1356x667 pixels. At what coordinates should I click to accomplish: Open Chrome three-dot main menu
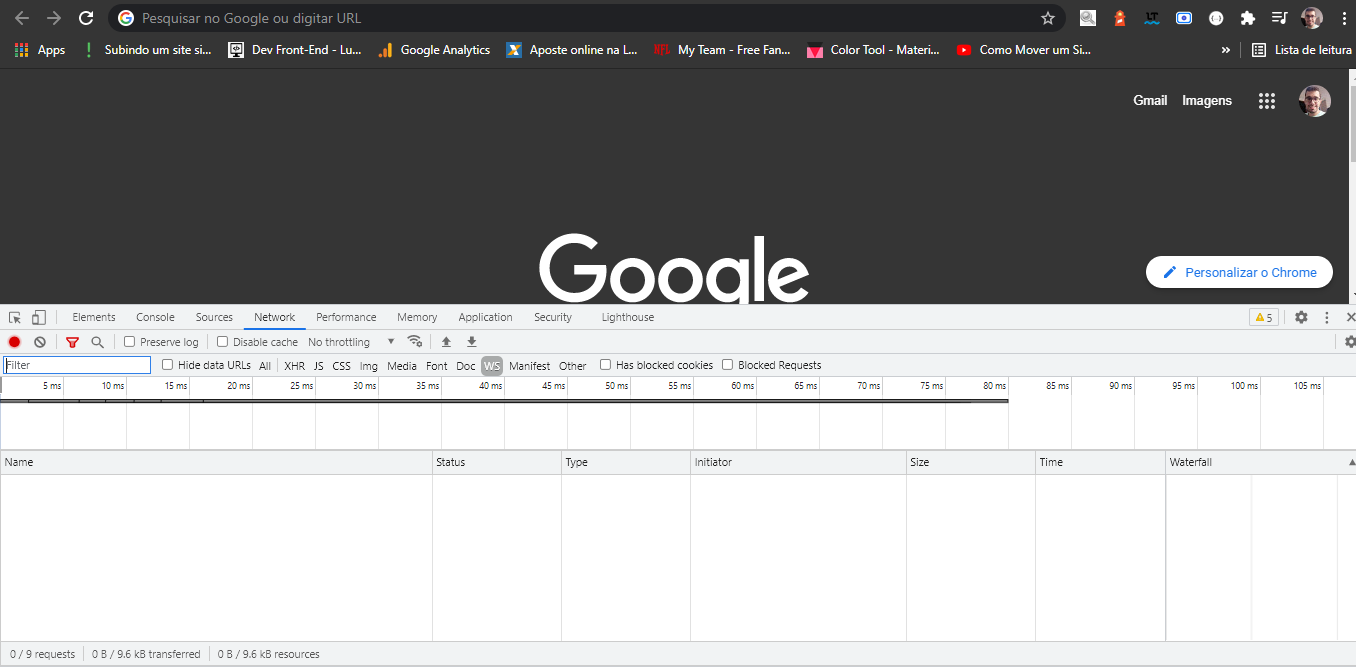1343,18
